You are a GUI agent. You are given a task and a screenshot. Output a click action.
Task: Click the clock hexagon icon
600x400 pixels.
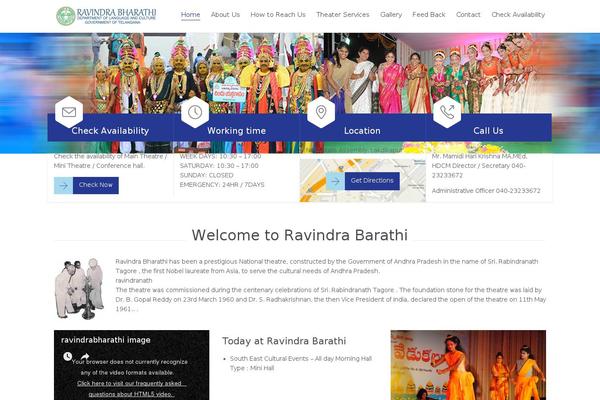click(195, 112)
